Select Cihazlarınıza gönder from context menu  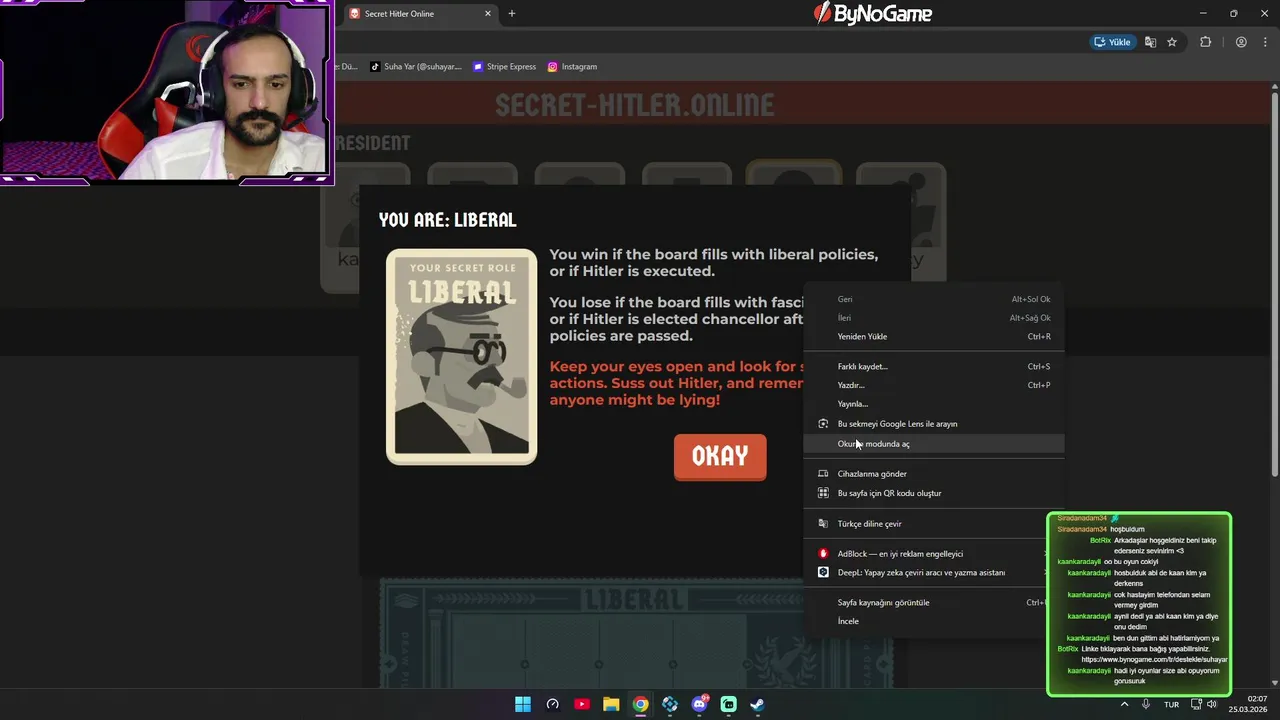(934, 474)
